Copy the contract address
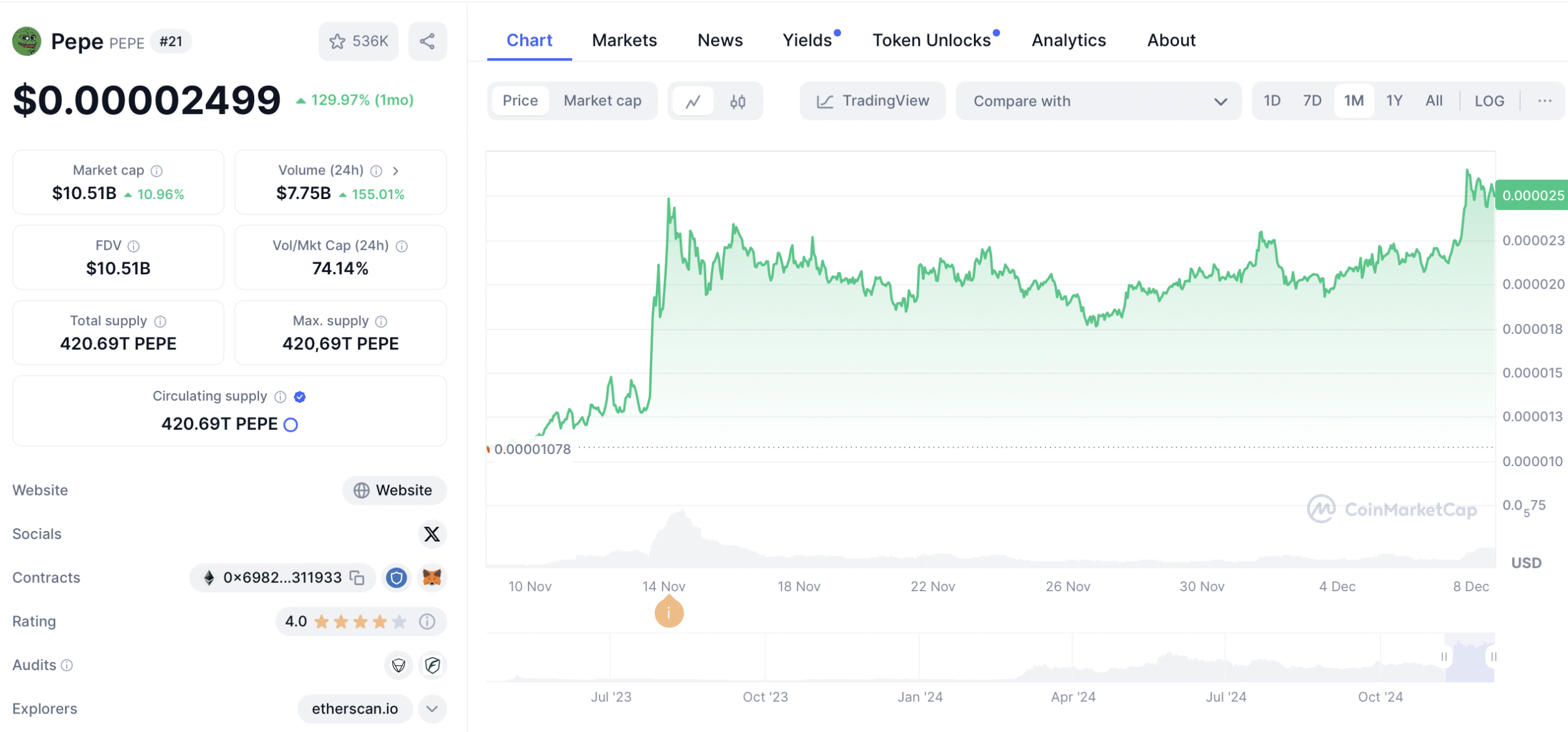Screen dimensions: 1568x732 357,578
